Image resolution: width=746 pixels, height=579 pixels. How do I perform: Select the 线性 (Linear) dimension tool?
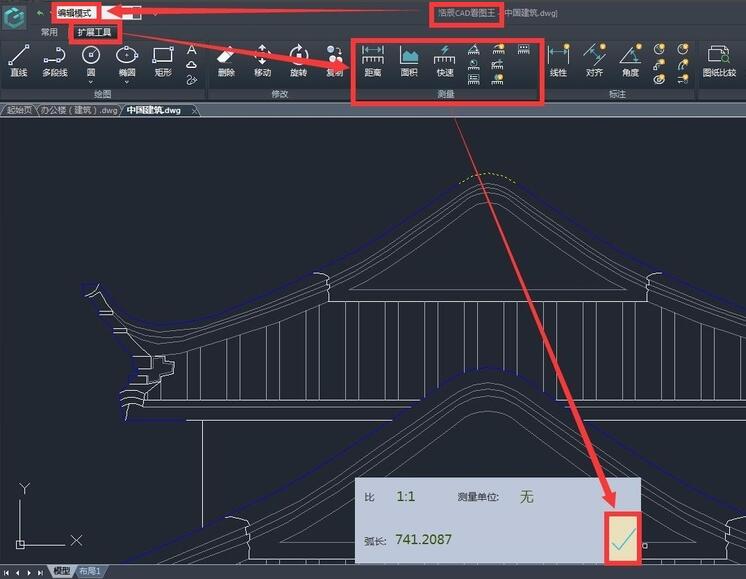coord(558,60)
